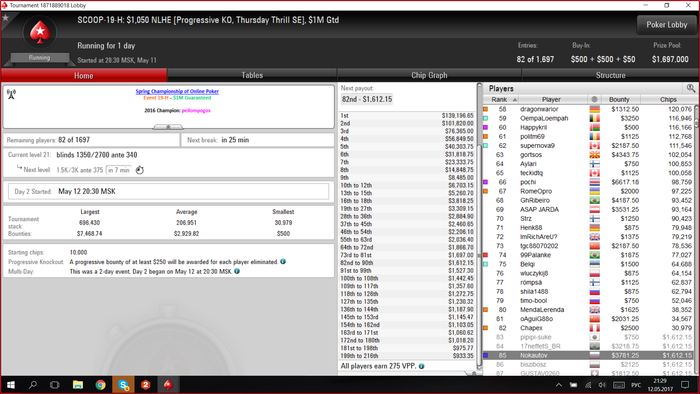
Task: Sort players by the Bounty column header
Action: click(x=620, y=100)
